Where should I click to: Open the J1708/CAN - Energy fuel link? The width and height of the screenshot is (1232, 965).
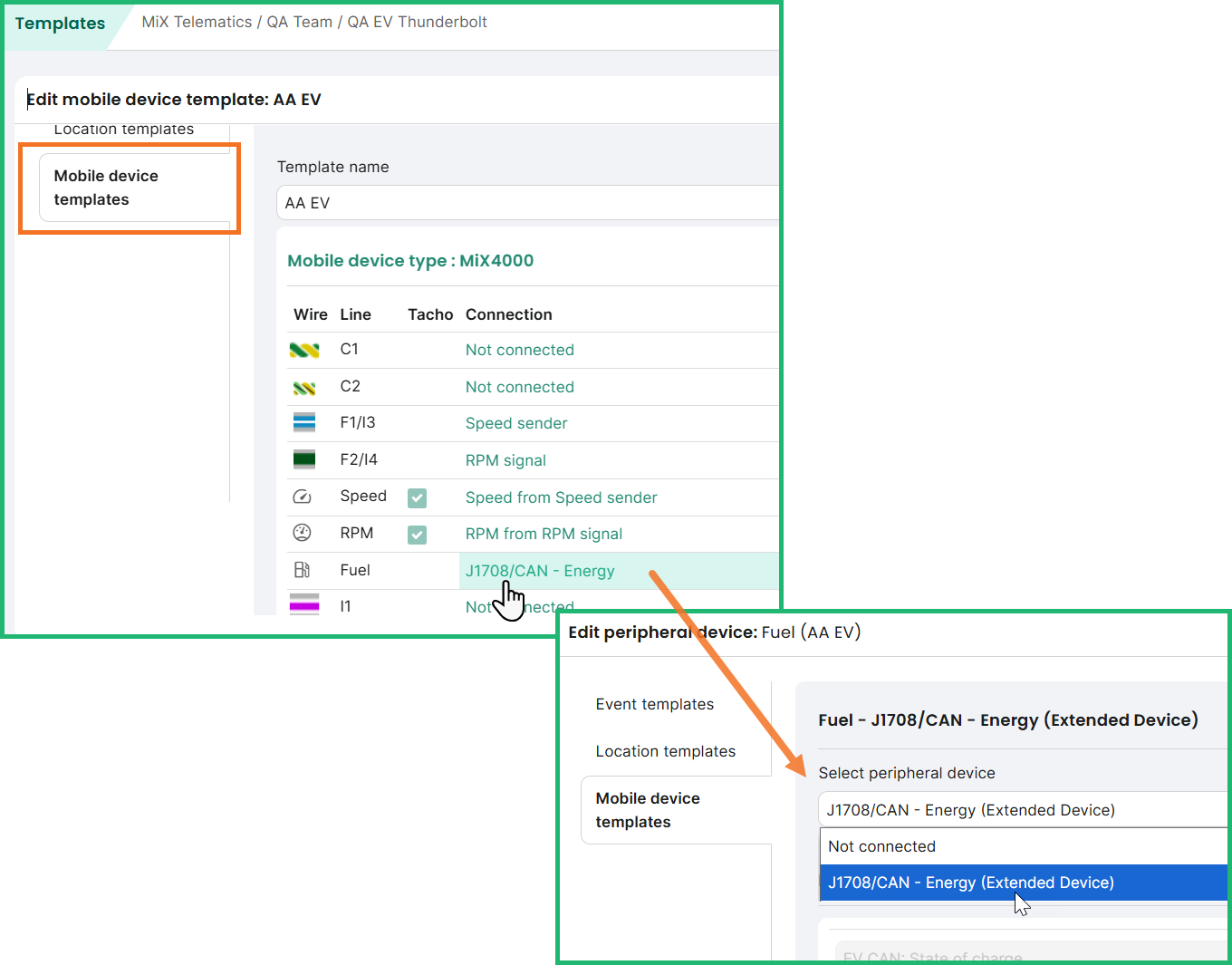click(x=540, y=571)
